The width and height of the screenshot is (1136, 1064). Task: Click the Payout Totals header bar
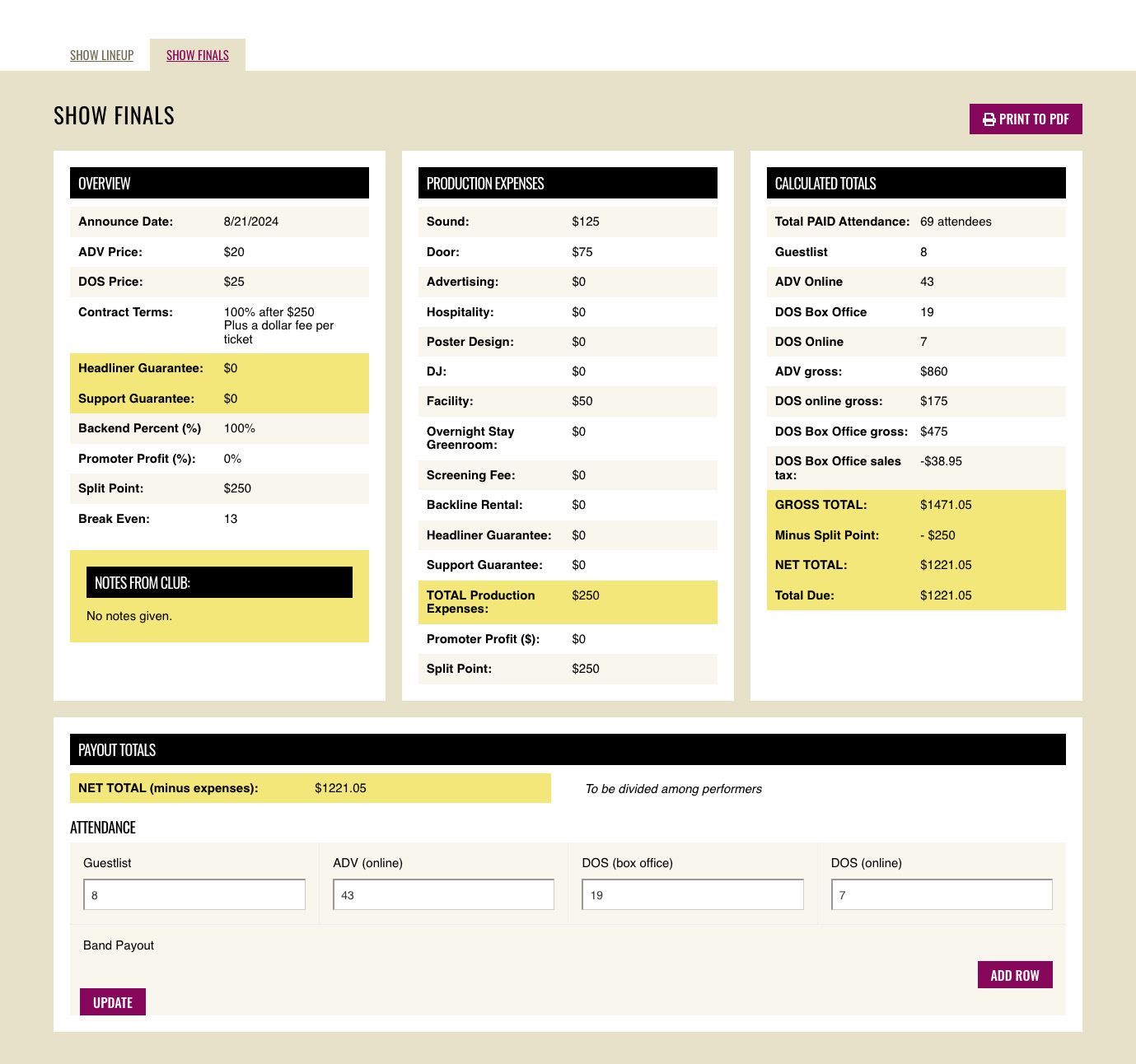coord(568,749)
